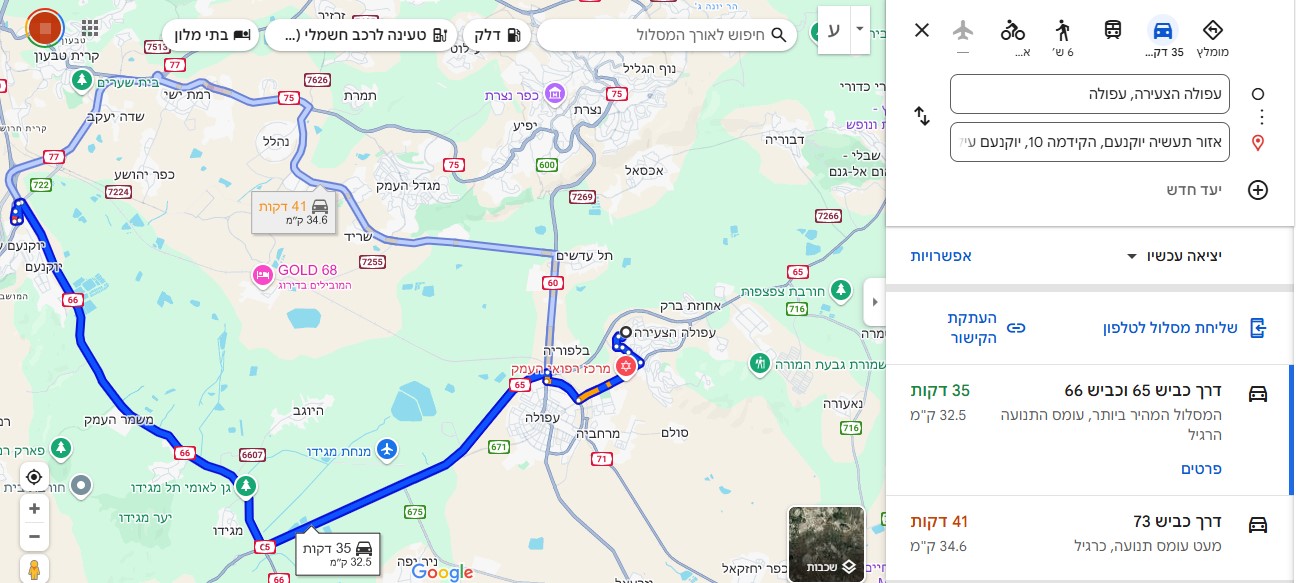Show your current location on the map
The image size is (1296, 583).
click(34, 477)
